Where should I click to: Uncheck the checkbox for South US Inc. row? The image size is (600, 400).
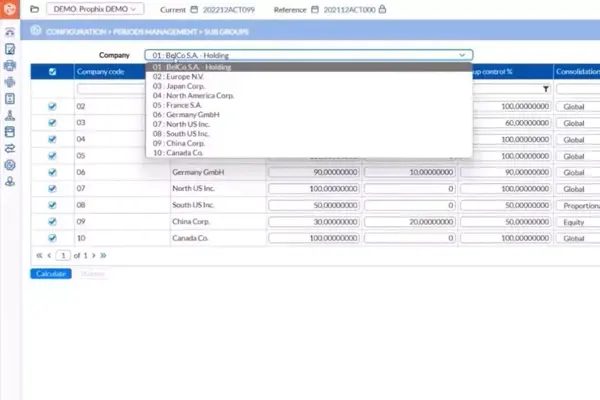coord(52,205)
